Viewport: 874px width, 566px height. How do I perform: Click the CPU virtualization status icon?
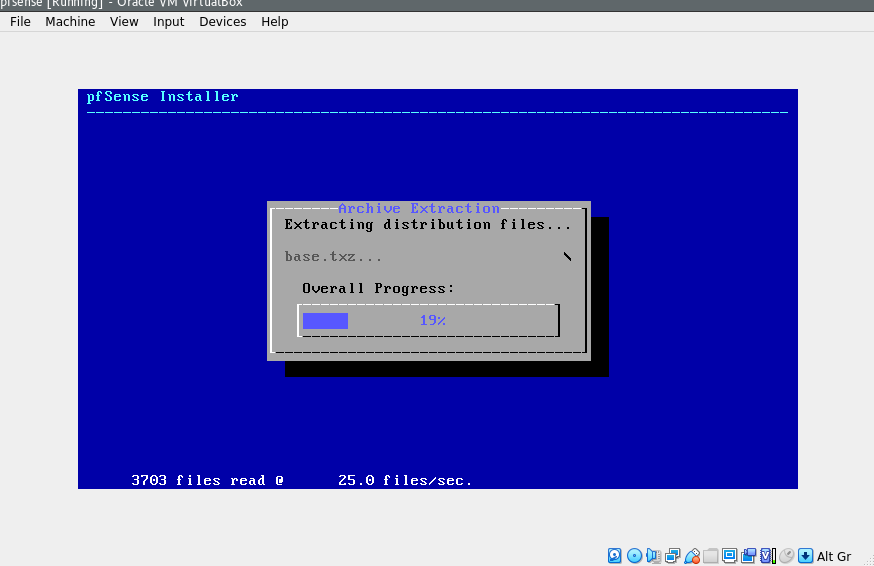pos(767,556)
